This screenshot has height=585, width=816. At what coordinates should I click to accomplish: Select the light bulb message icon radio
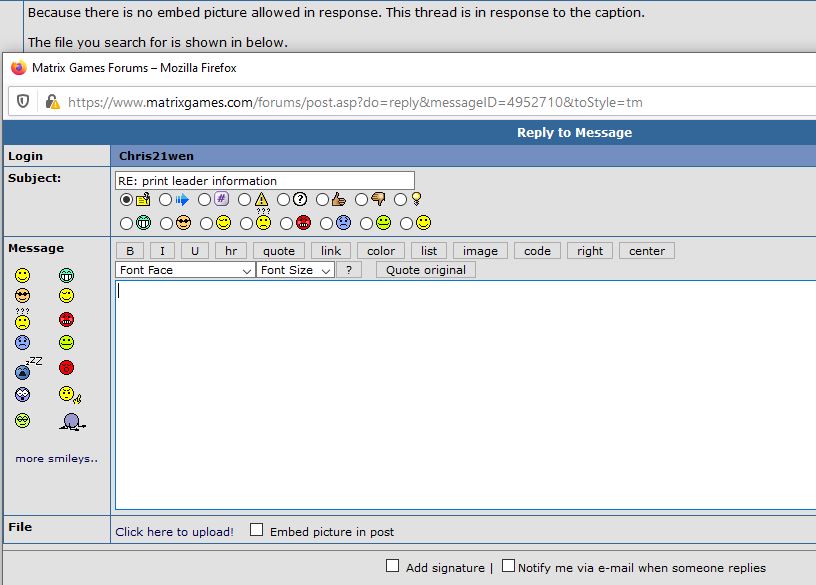tap(400, 199)
